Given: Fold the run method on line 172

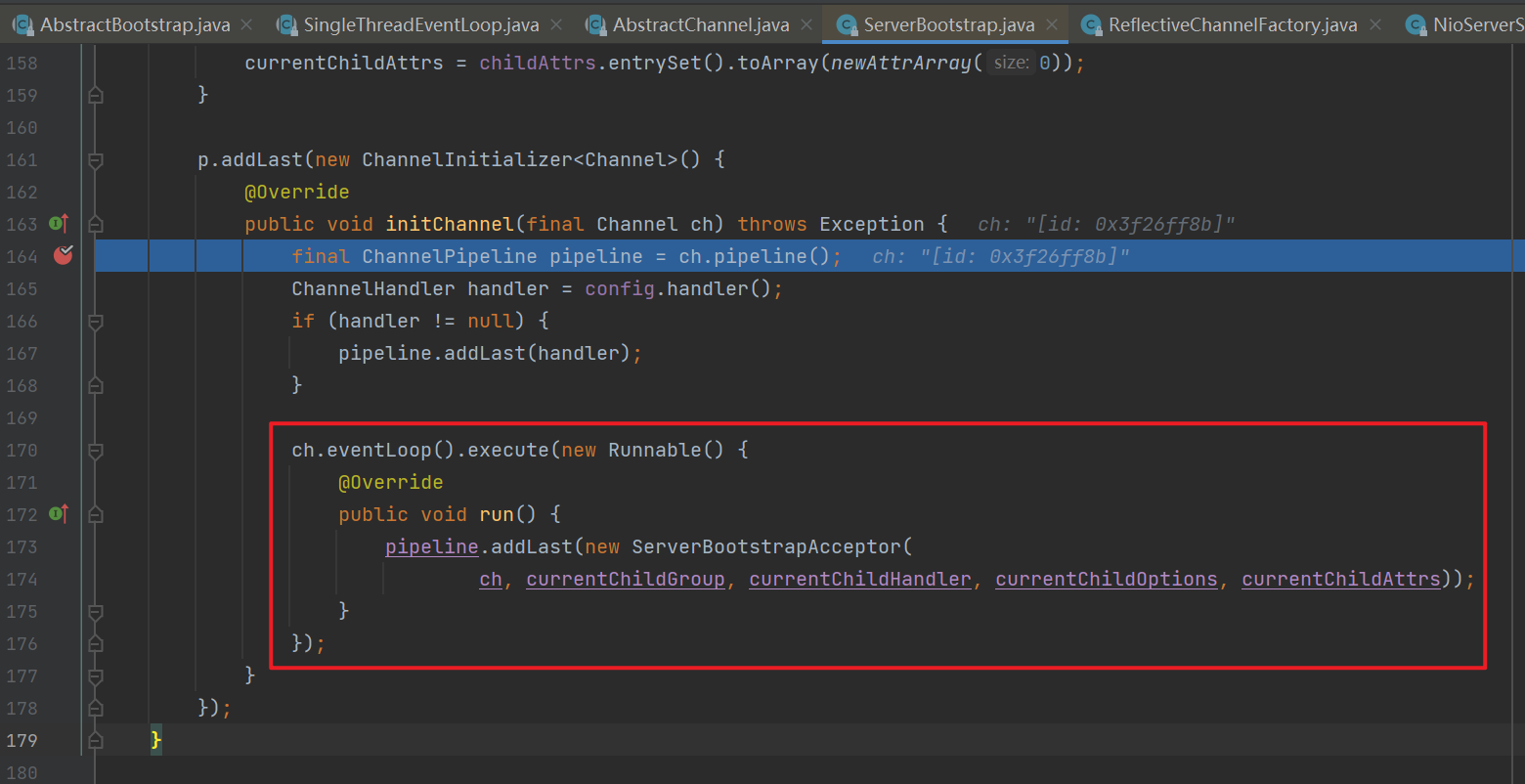Looking at the screenshot, I should coord(95,514).
